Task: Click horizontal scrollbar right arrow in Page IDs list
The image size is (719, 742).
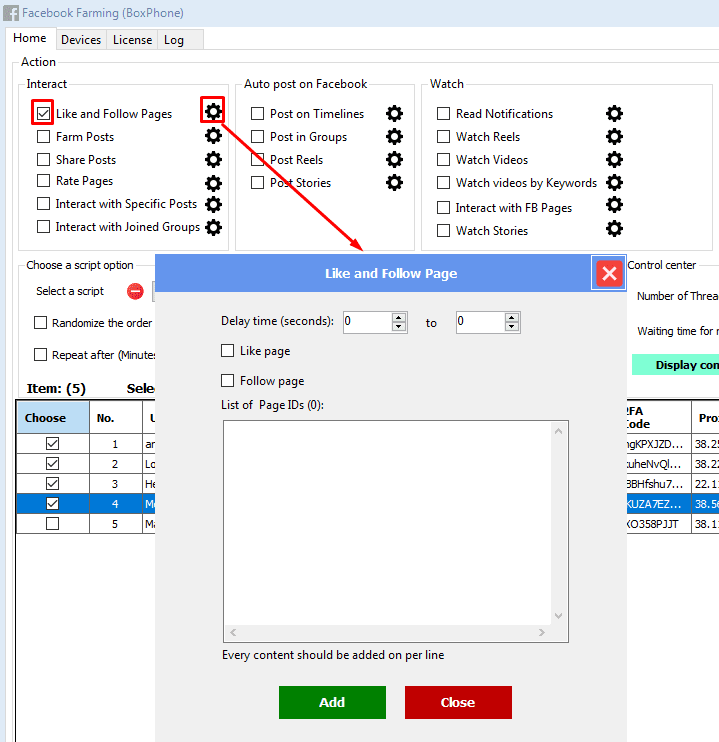Action: [542, 632]
